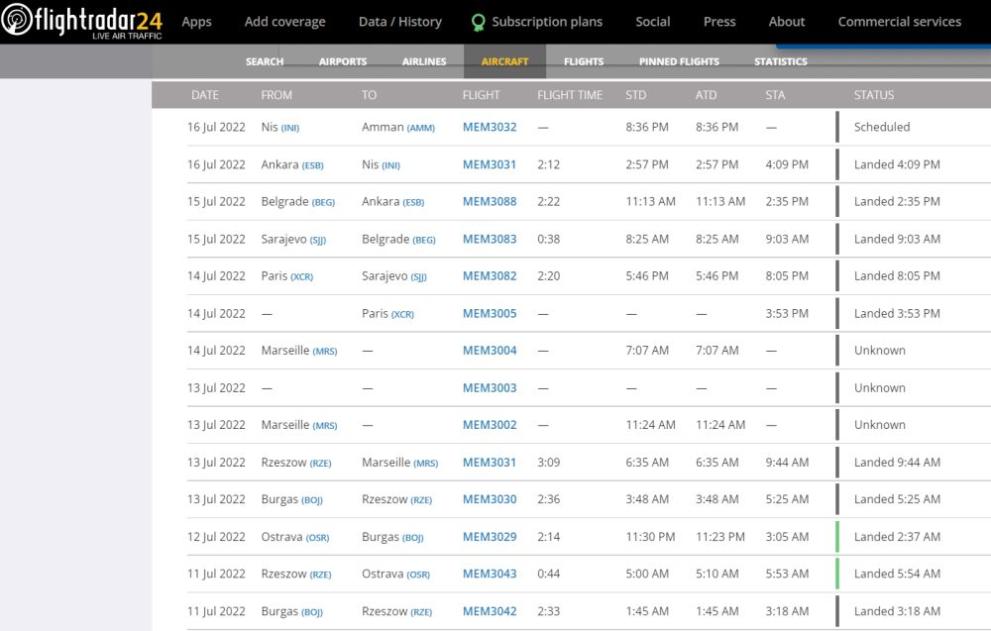Click the Subscription plans location pin icon
This screenshot has width=991, height=631.
pyautogui.click(x=478, y=22)
